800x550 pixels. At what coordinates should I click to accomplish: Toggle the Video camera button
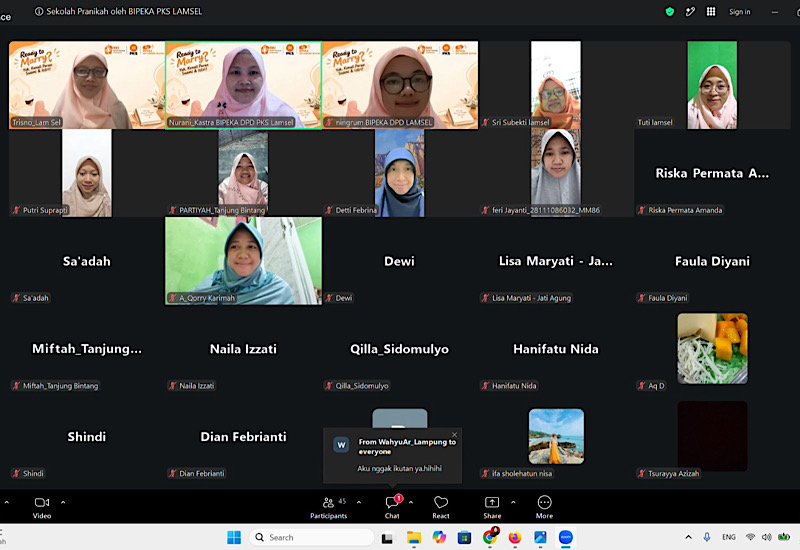pyautogui.click(x=42, y=508)
